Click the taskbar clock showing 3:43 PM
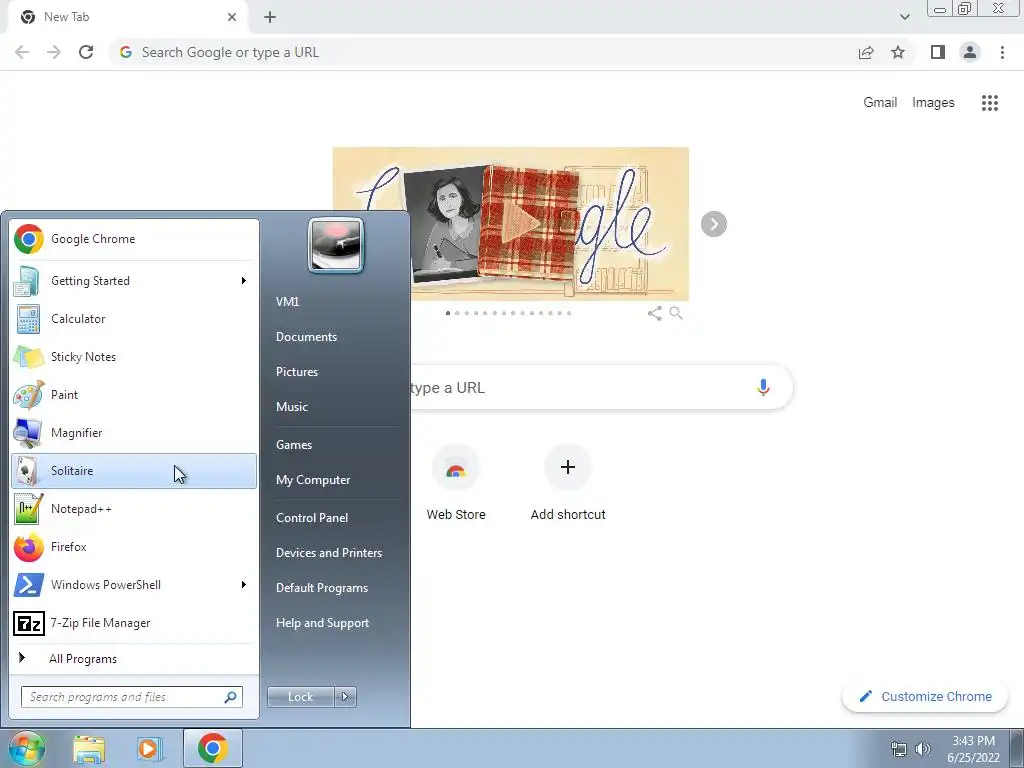Image resolution: width=1024 pixels, height=768 pixels. [x=973, y=749]
